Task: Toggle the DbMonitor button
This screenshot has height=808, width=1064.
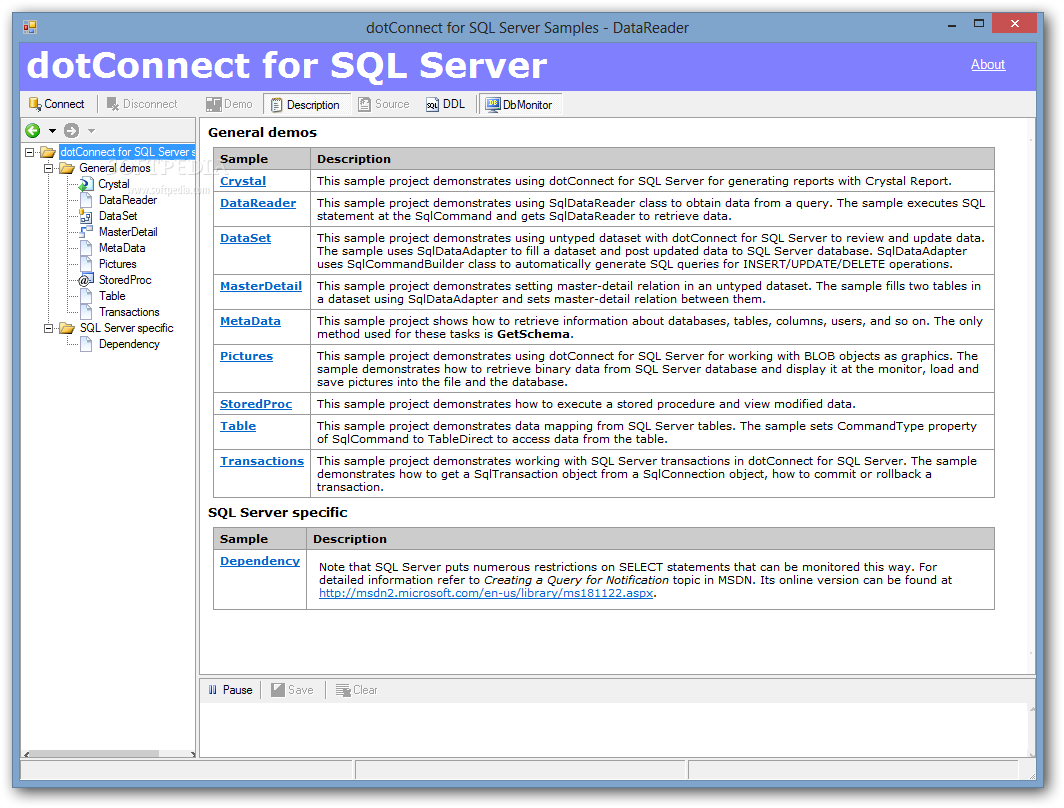Action: (519, 104)
